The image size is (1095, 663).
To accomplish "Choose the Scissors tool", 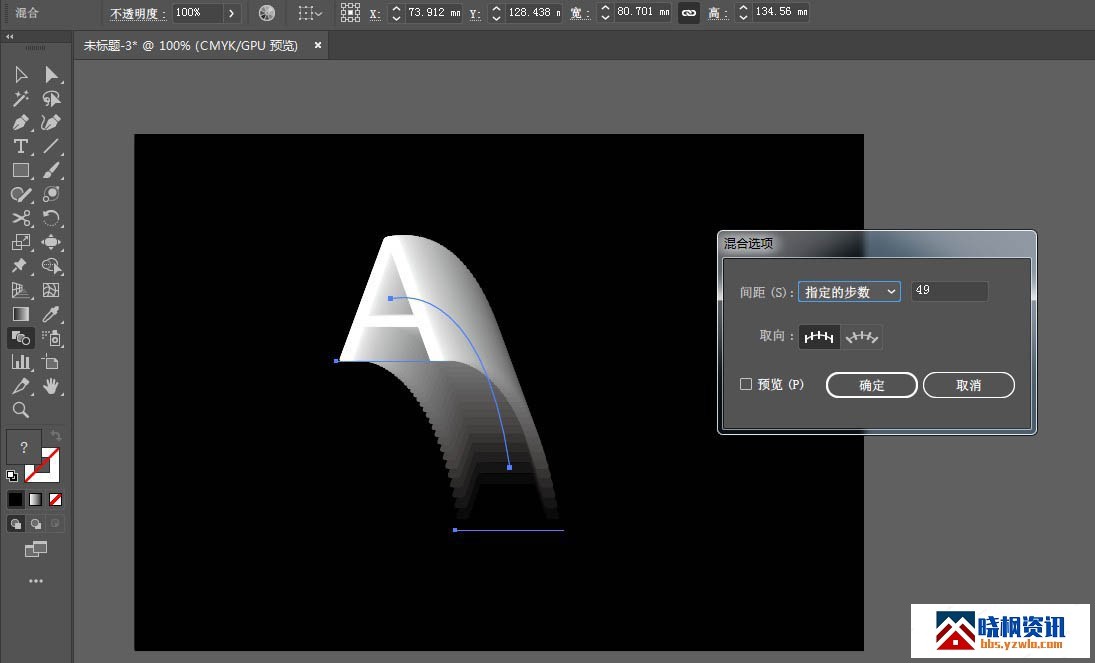I will tap(20, 219).
